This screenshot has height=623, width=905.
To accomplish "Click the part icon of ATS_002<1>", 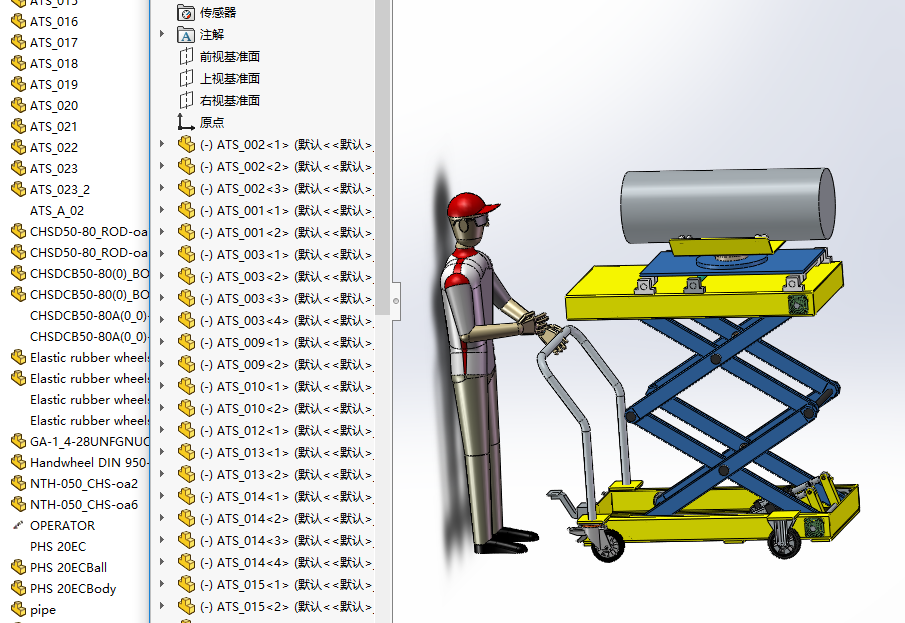I will 186,144.
